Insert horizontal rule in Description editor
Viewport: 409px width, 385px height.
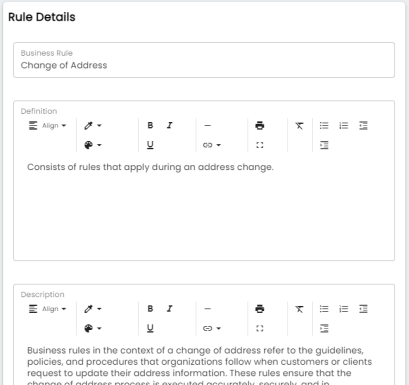[208, 309]
